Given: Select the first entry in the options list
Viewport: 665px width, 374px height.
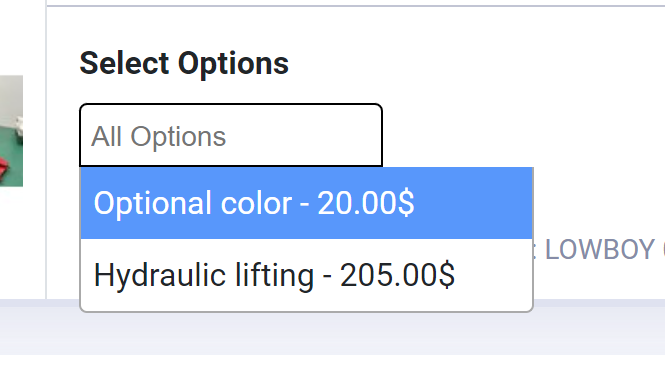Looking at the screenshot, I should 306,203.
